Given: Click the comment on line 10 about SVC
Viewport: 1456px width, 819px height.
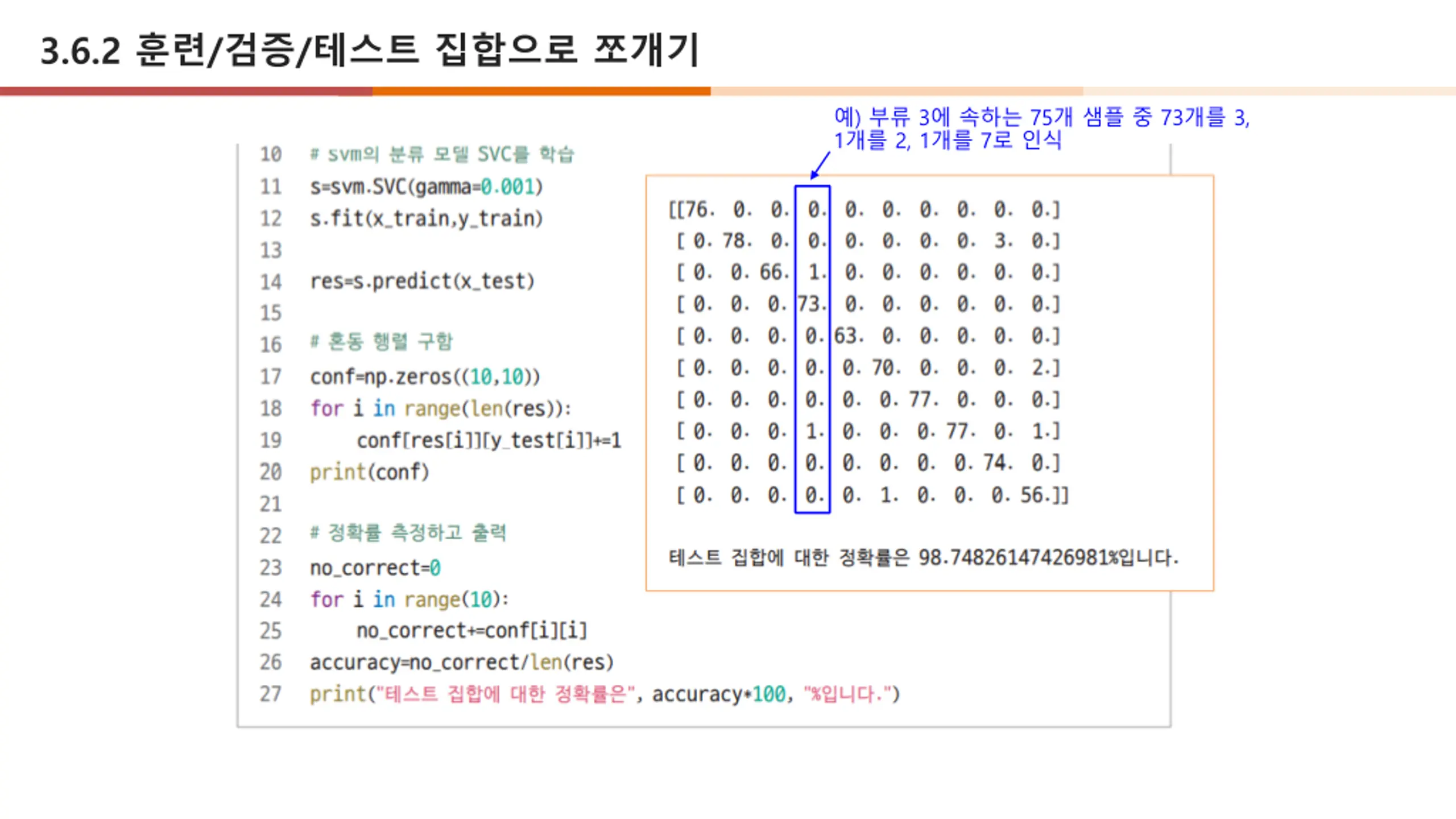Looking at the screenshot, I should coord(442,154).
